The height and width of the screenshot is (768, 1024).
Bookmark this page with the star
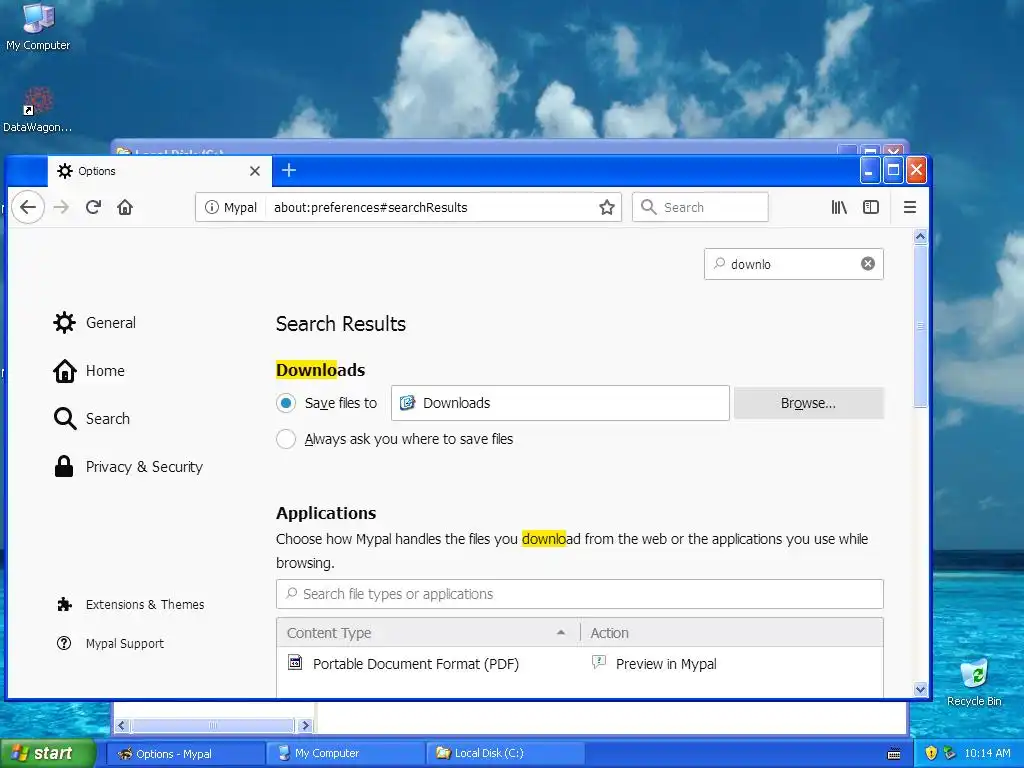(607, 207)
